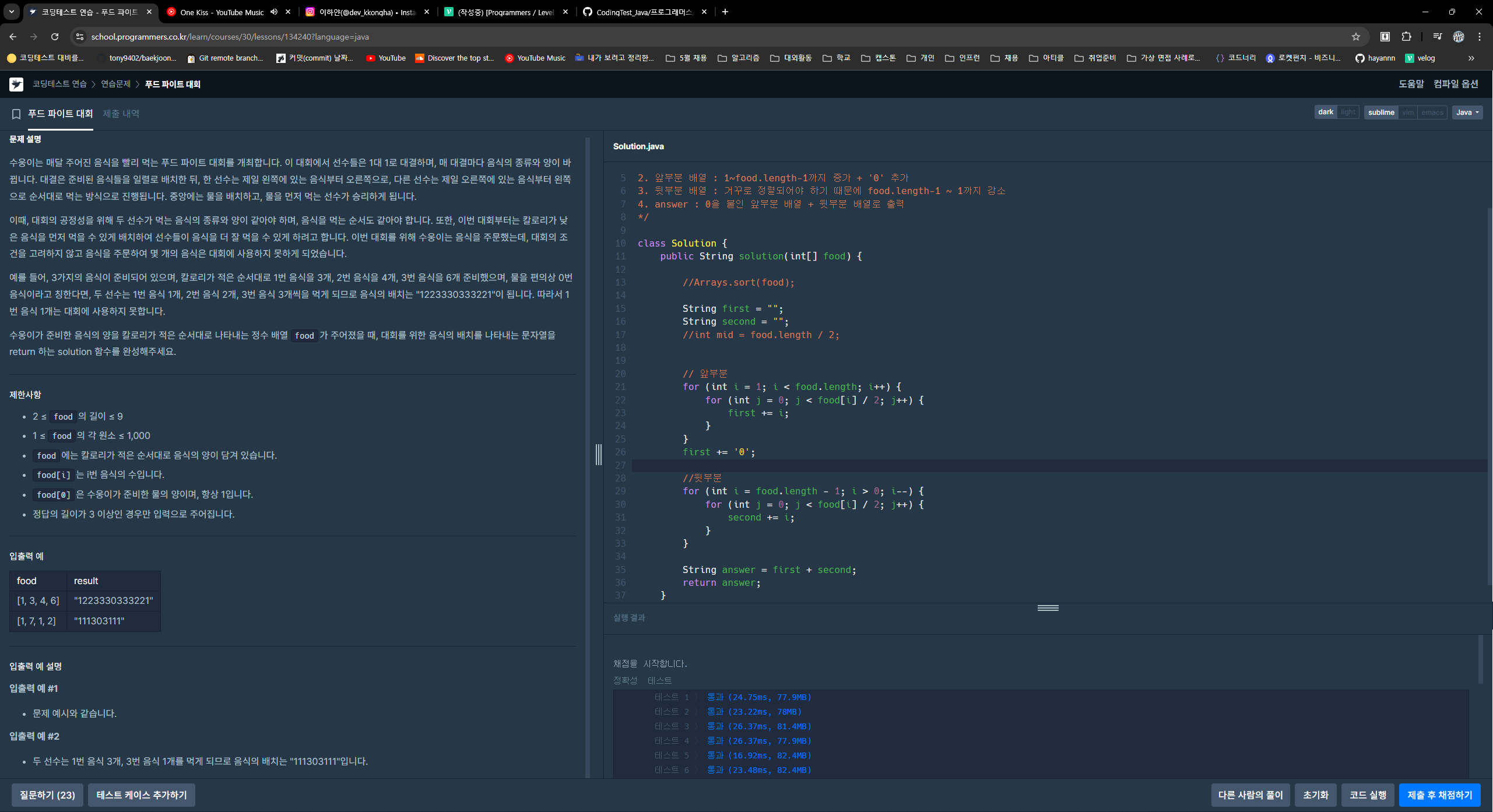Screen dimensions: 1493x812
Task: Open media controls icon in toolbar
Action: pos(1438,37)
